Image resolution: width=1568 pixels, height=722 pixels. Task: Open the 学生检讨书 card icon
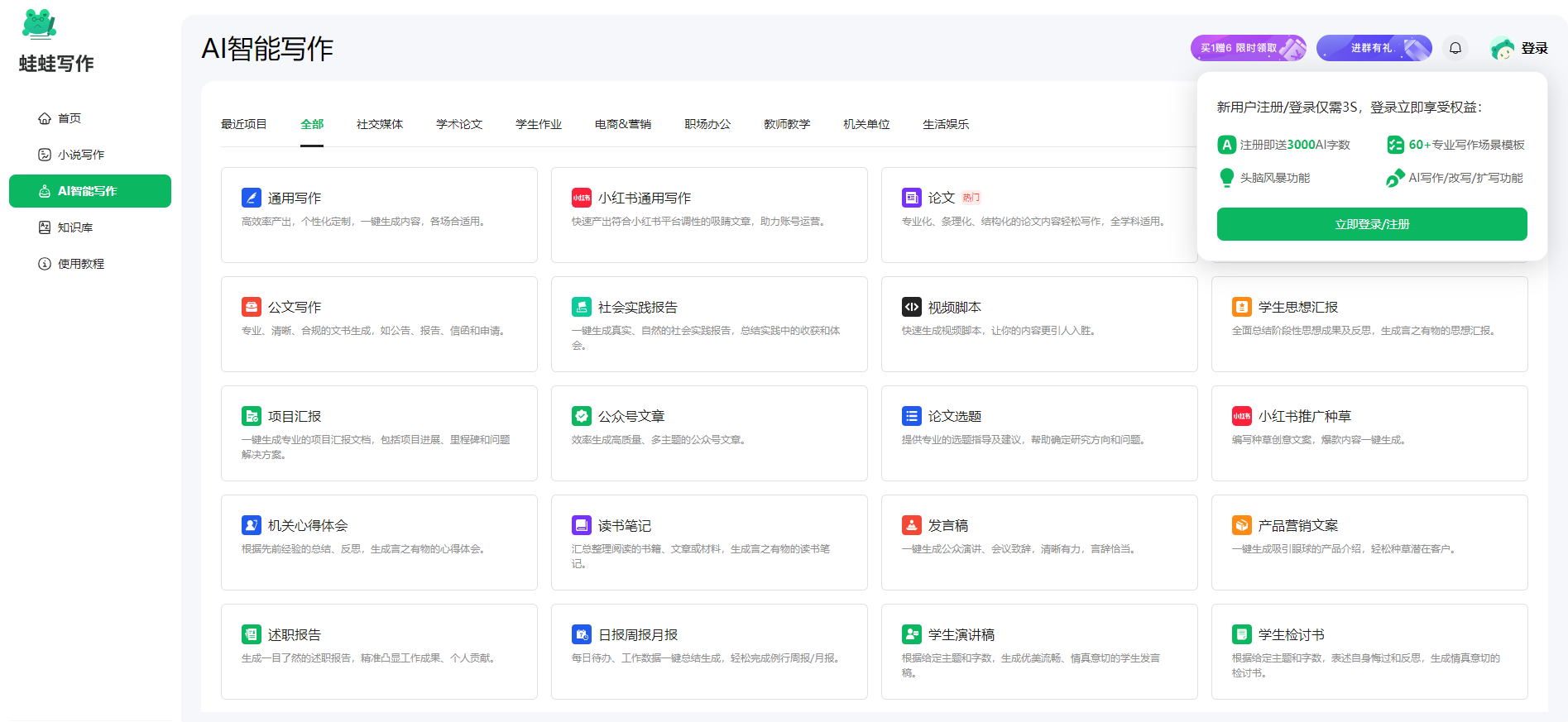1242,634
